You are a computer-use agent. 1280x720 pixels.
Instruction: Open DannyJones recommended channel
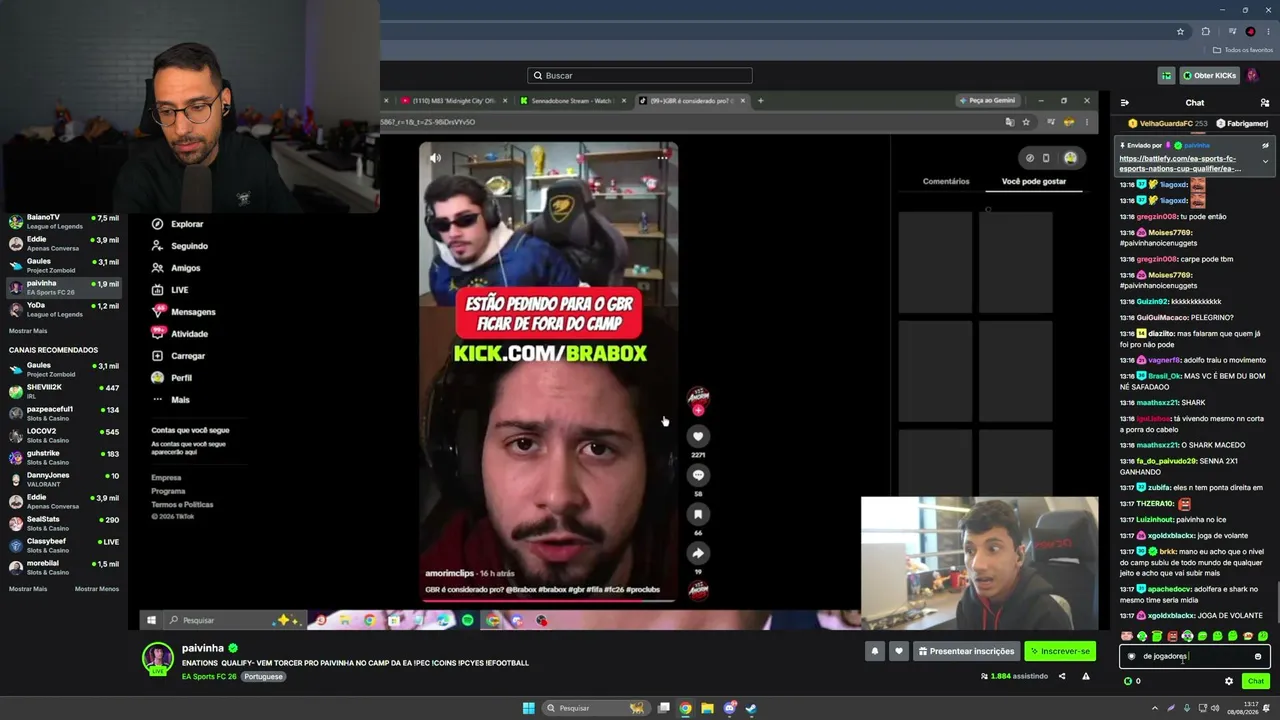64,479
